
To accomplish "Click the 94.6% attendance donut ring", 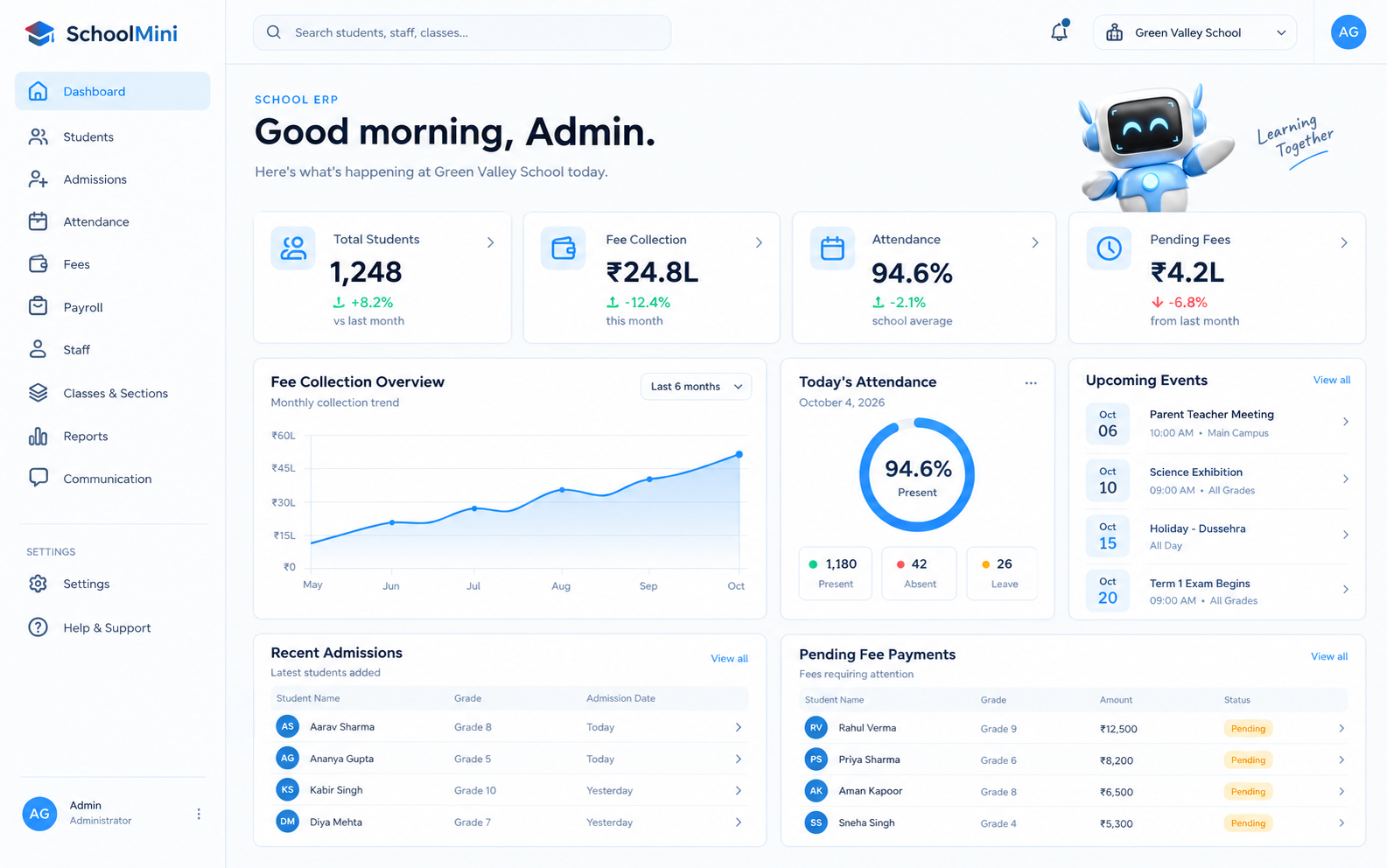I will [917, 474].
